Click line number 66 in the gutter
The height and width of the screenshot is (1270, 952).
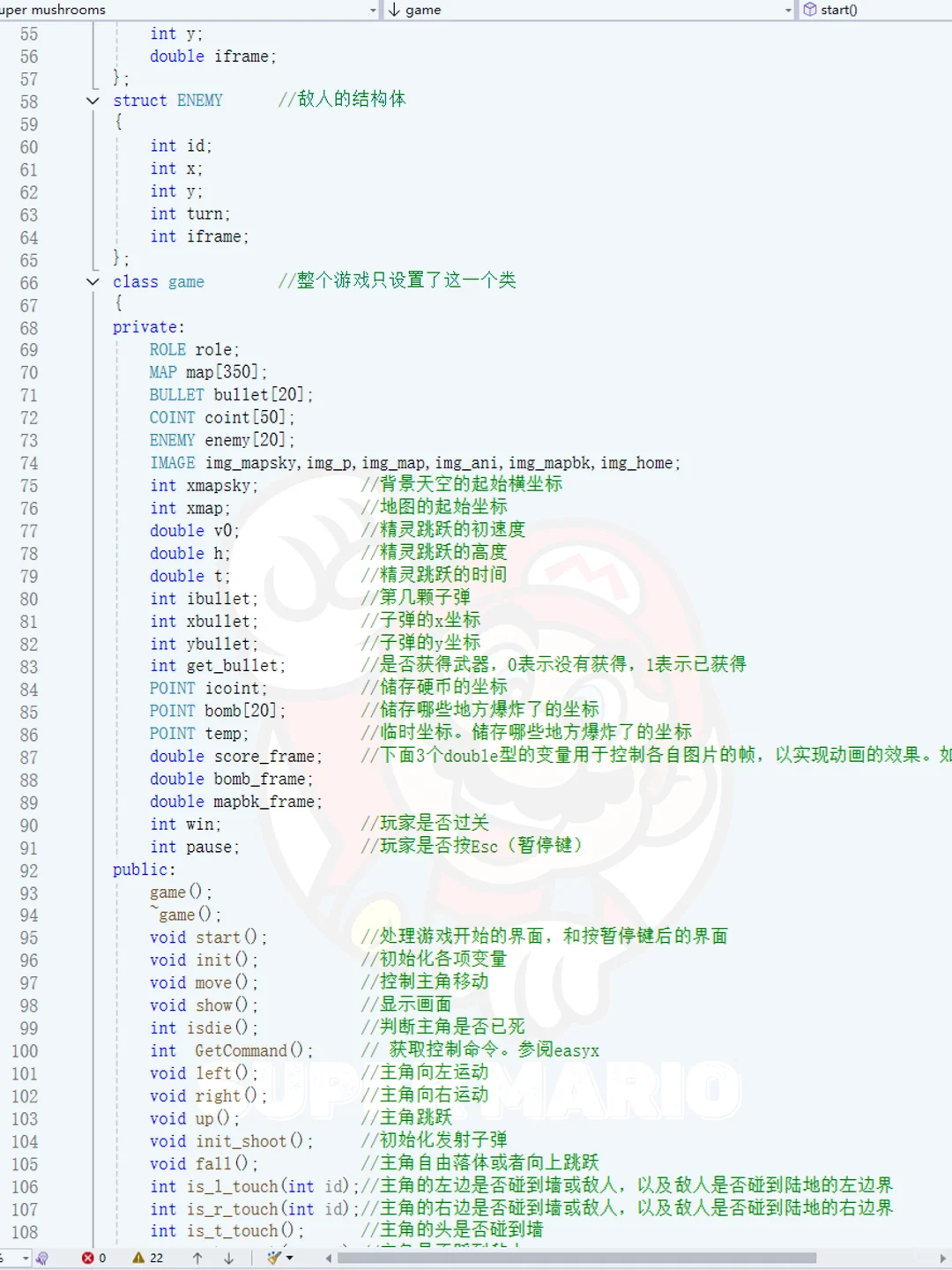29,283
